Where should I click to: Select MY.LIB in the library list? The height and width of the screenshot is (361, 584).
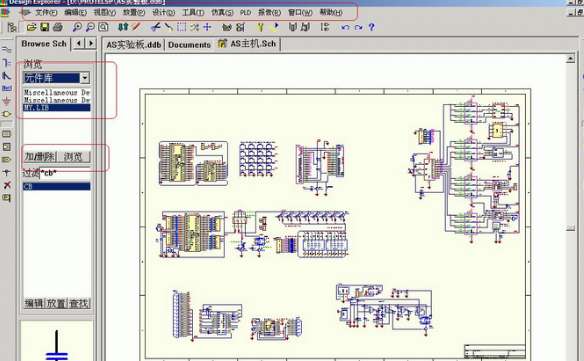click(x=57, y=108)
